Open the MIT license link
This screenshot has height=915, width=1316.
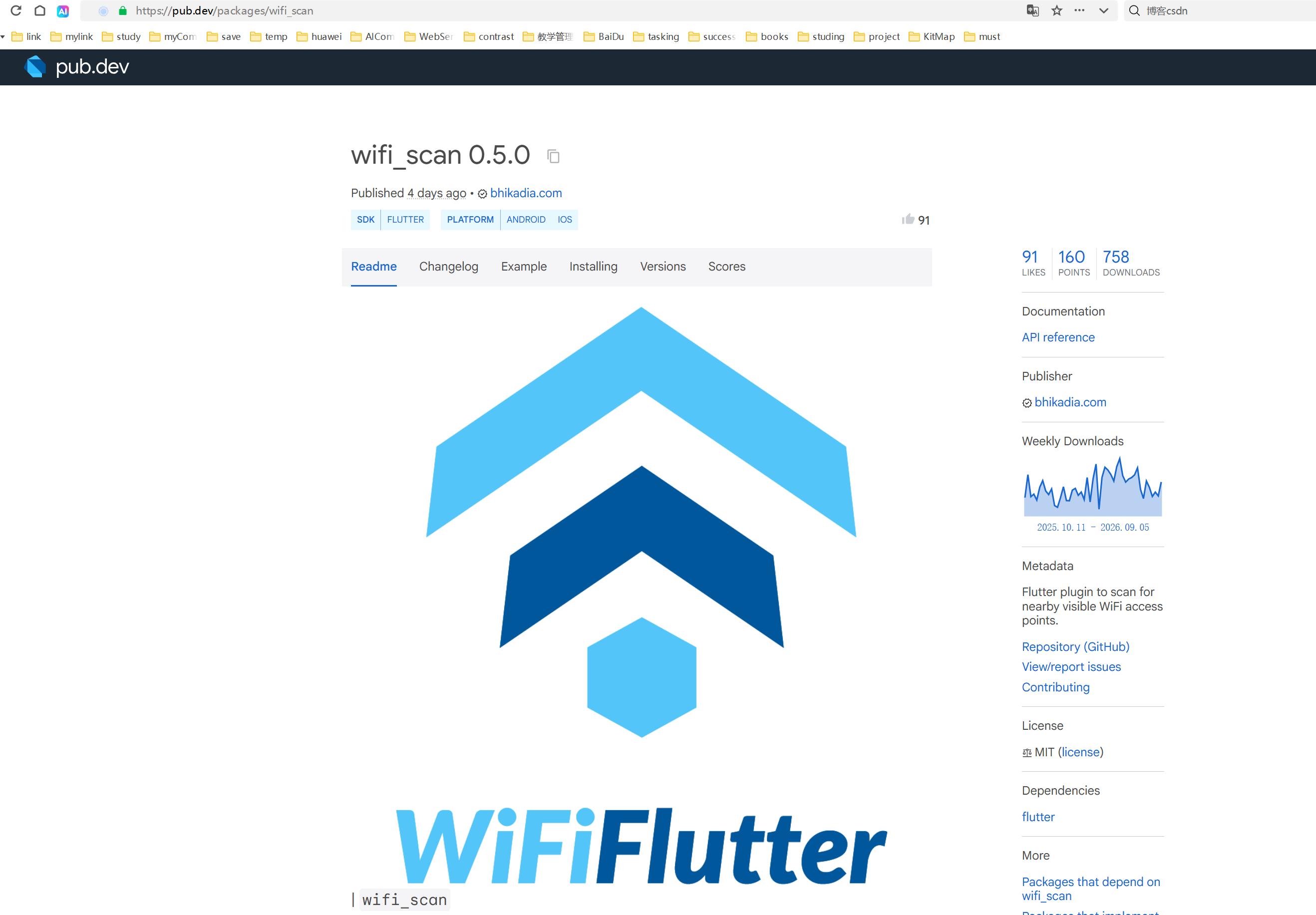(1080, 752)
